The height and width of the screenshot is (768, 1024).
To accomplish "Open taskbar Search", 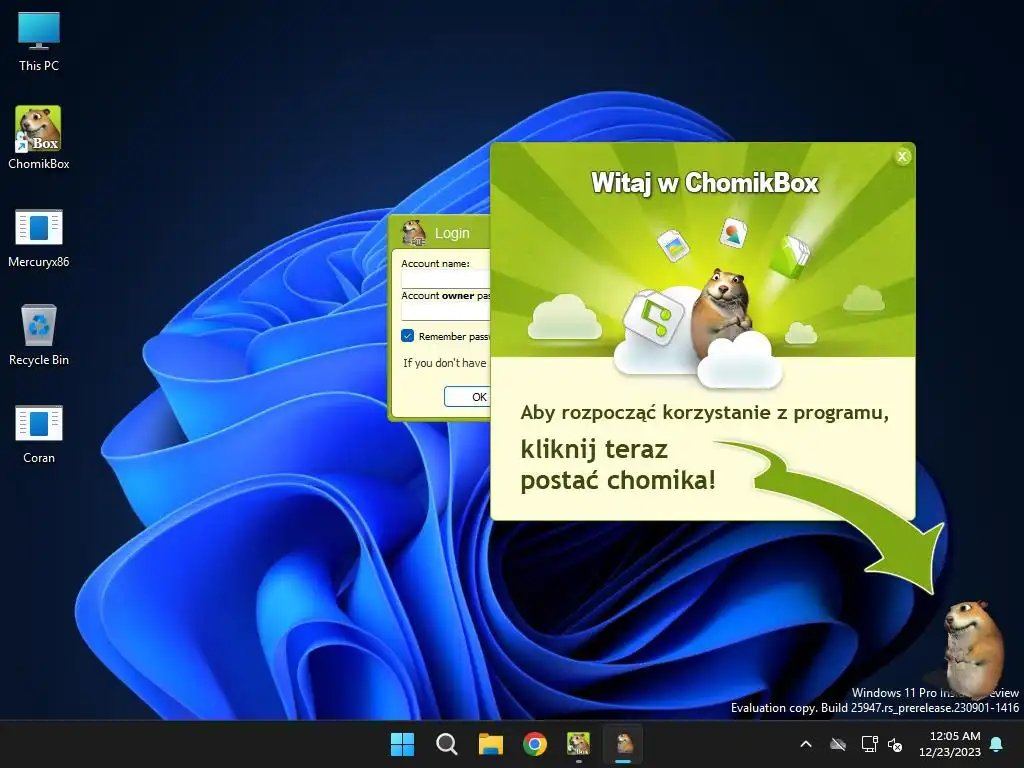I will pos(447,744).
